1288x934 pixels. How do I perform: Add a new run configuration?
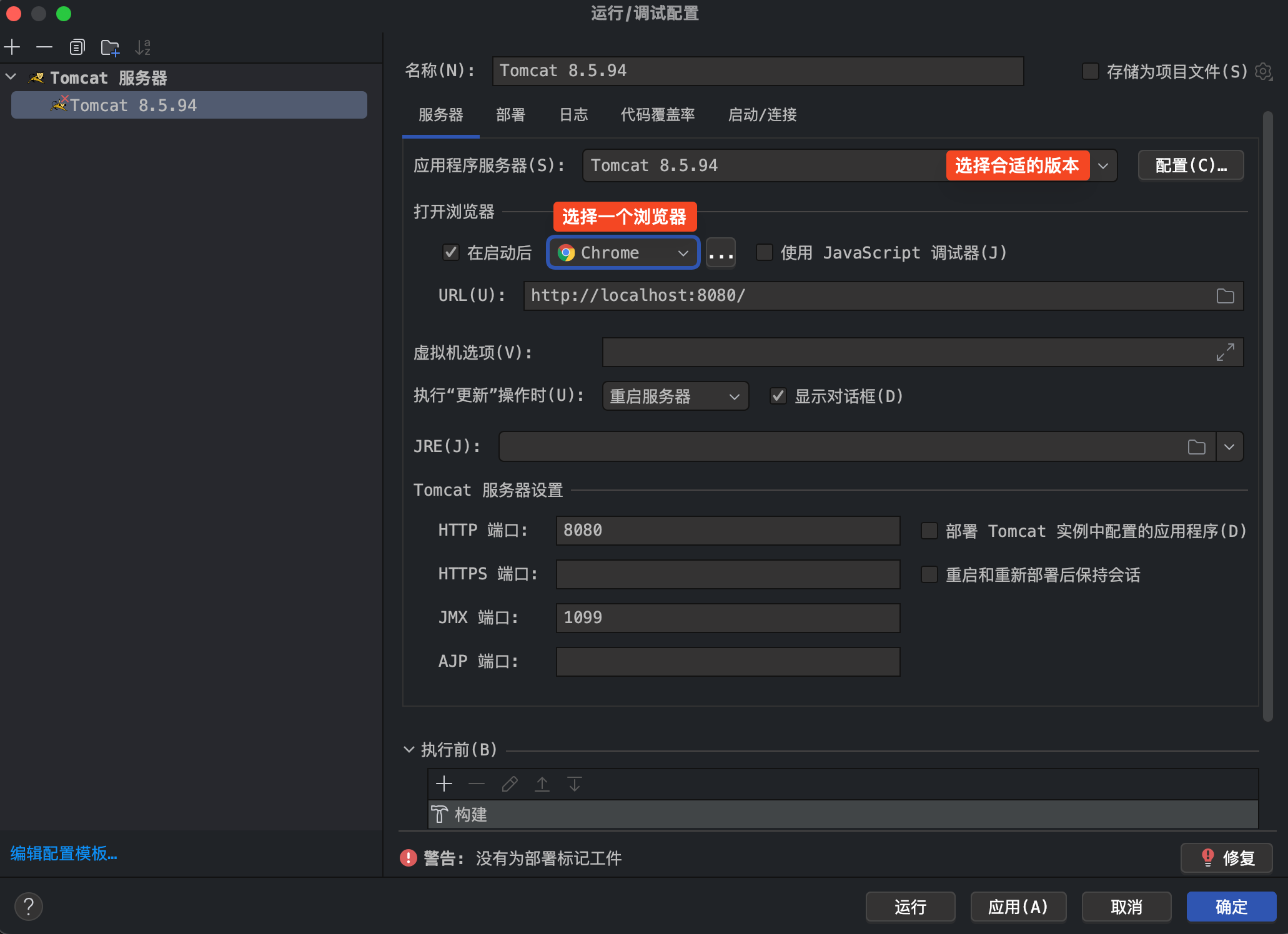[x=12, y=47]
